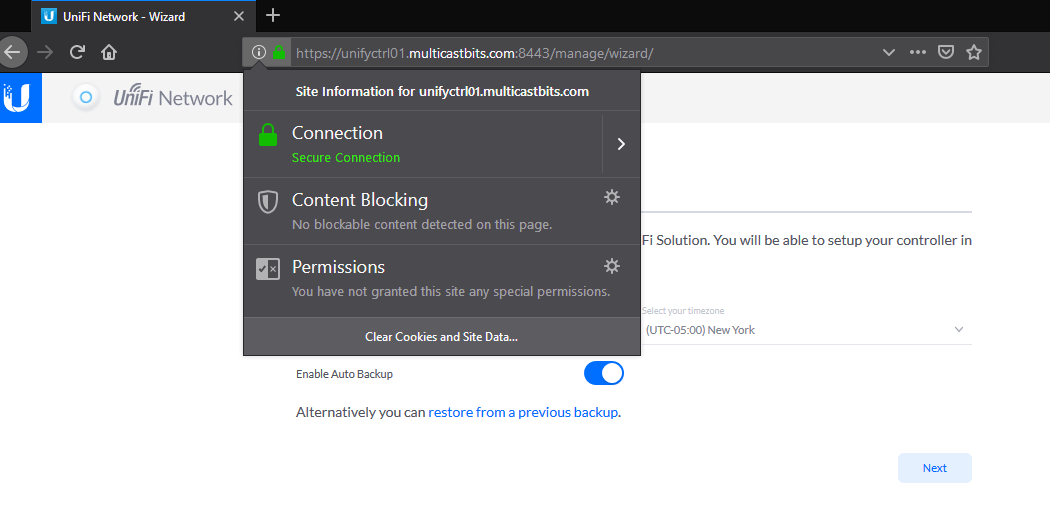Bookmark this page with the star icon
The image size is (1050, 521).
[x=974, y=52]
